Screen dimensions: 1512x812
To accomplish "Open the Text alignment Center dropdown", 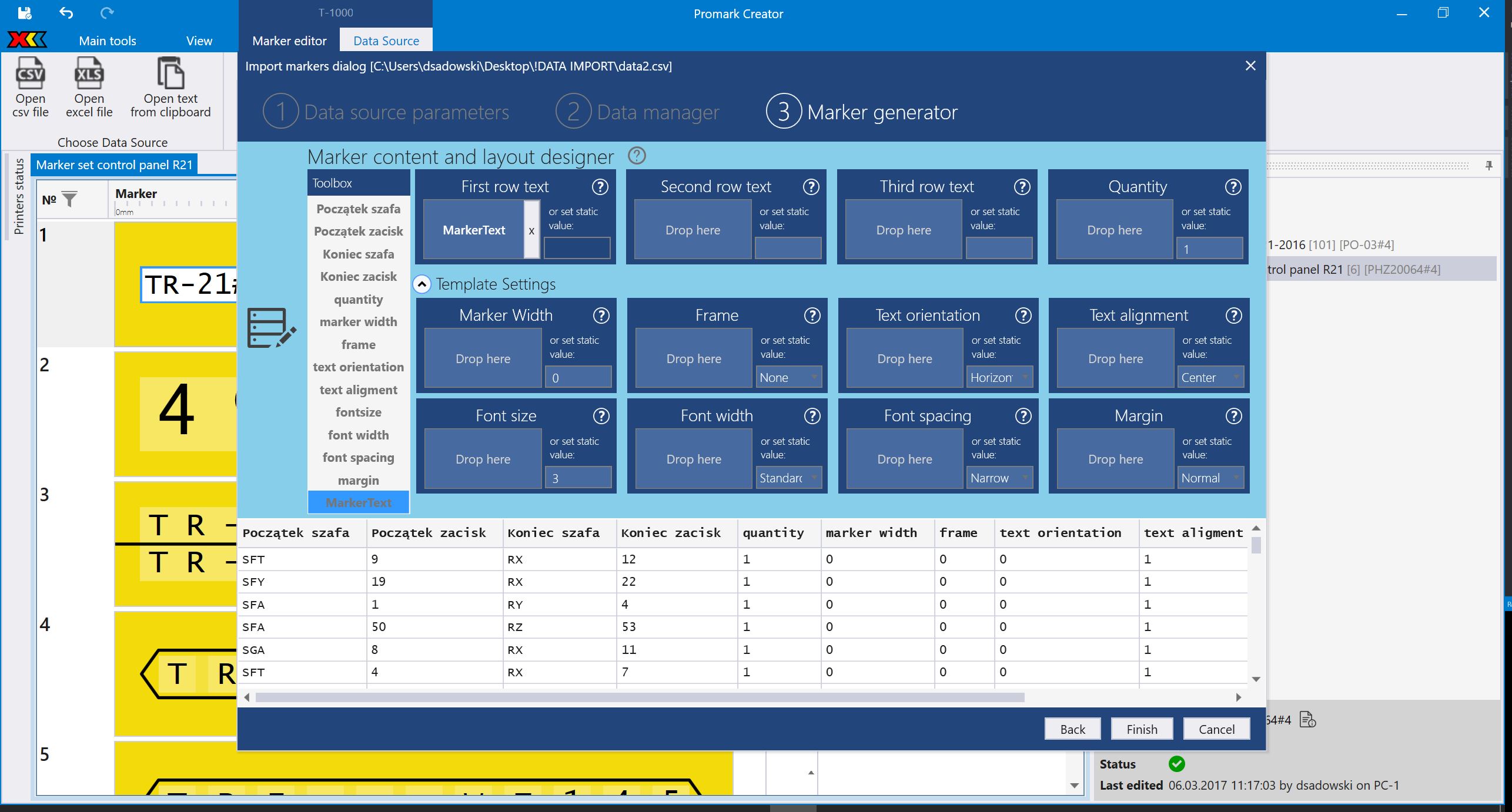I will click(1210, 377).
